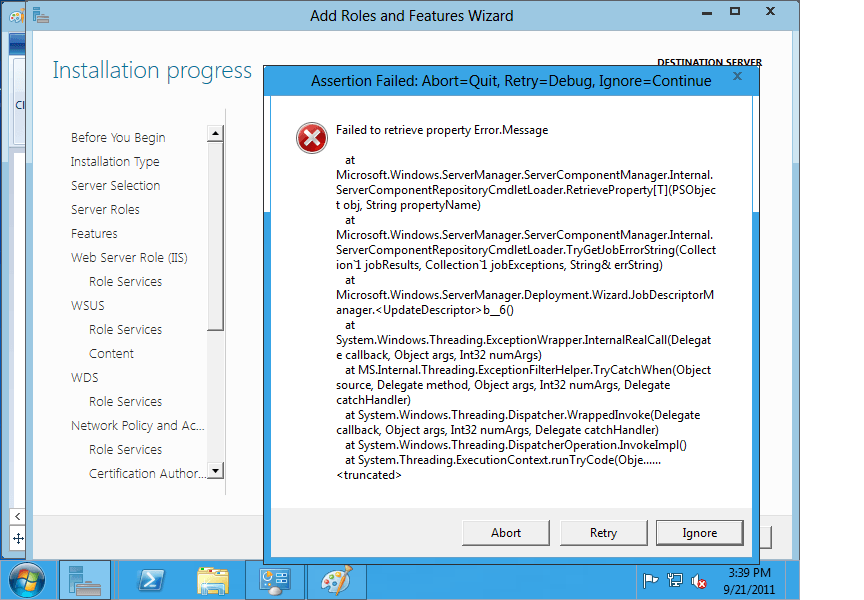864x600 pixels.
Task: Click the '<truncated>' text in dialog
Action: point(369,475)
